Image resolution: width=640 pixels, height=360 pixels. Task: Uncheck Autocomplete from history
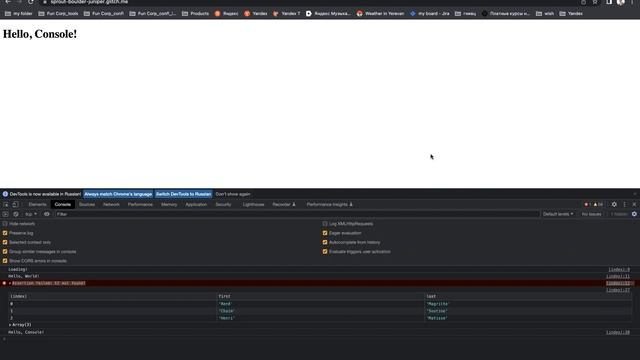[325, 242]
